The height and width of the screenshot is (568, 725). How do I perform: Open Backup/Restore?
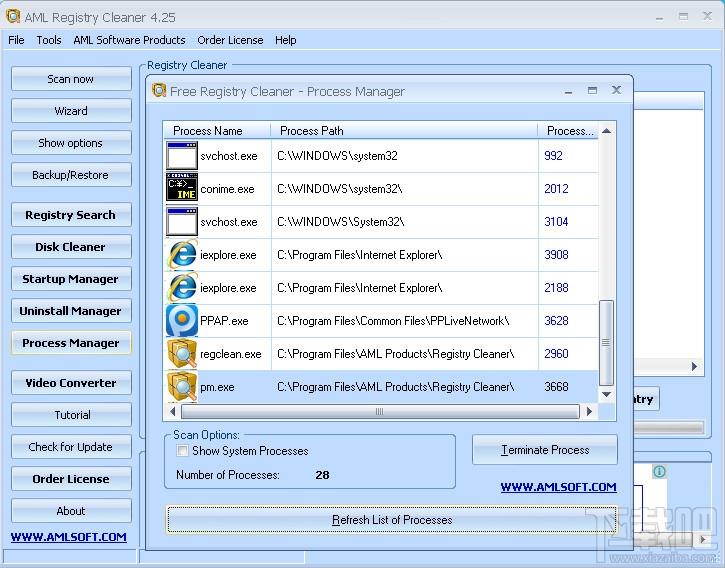point(71,175)
